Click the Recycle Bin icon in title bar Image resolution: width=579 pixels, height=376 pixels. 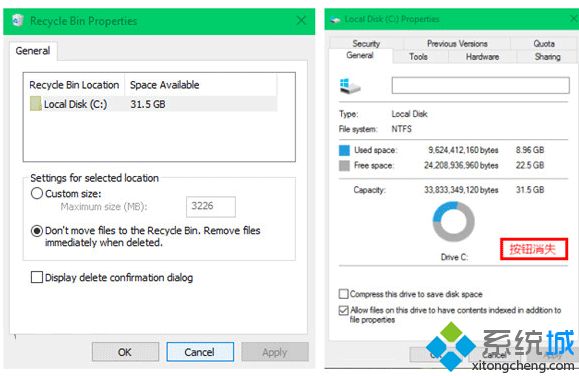[17, 20]
